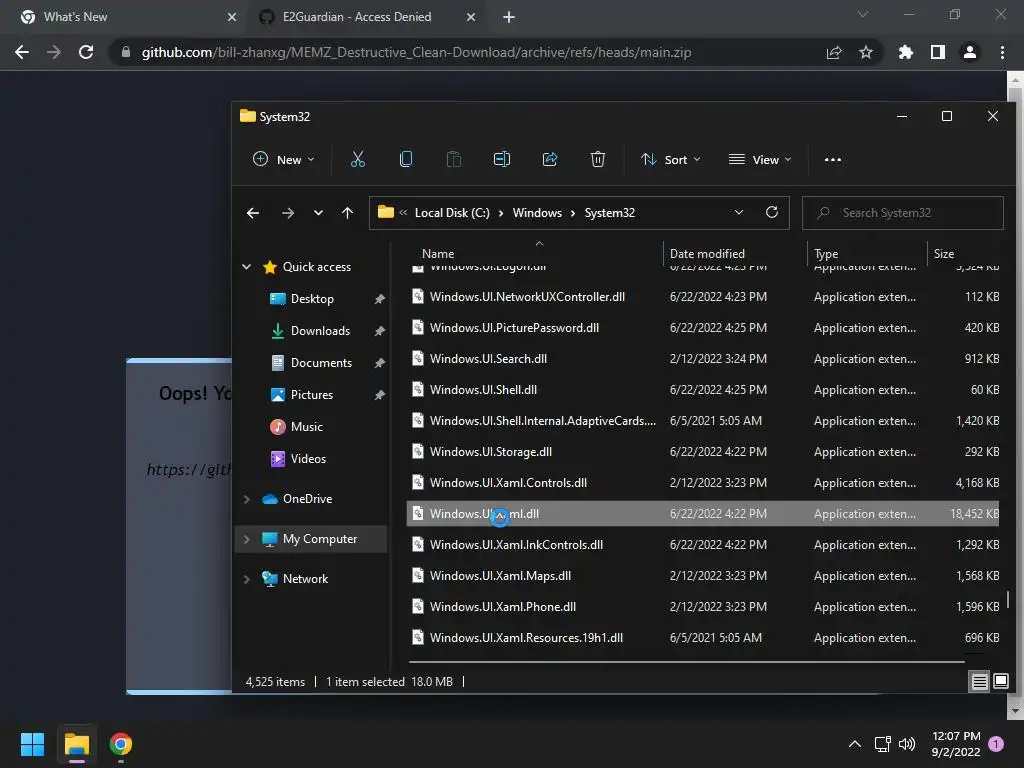
Task: Open the See more ellipsis menu
Action: pos(833,159)
